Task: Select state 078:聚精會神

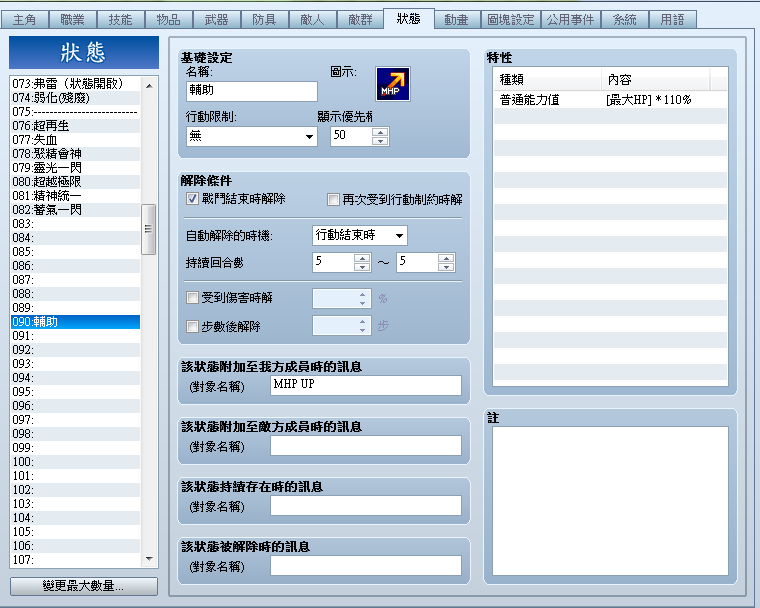Action: coord(76,154)
